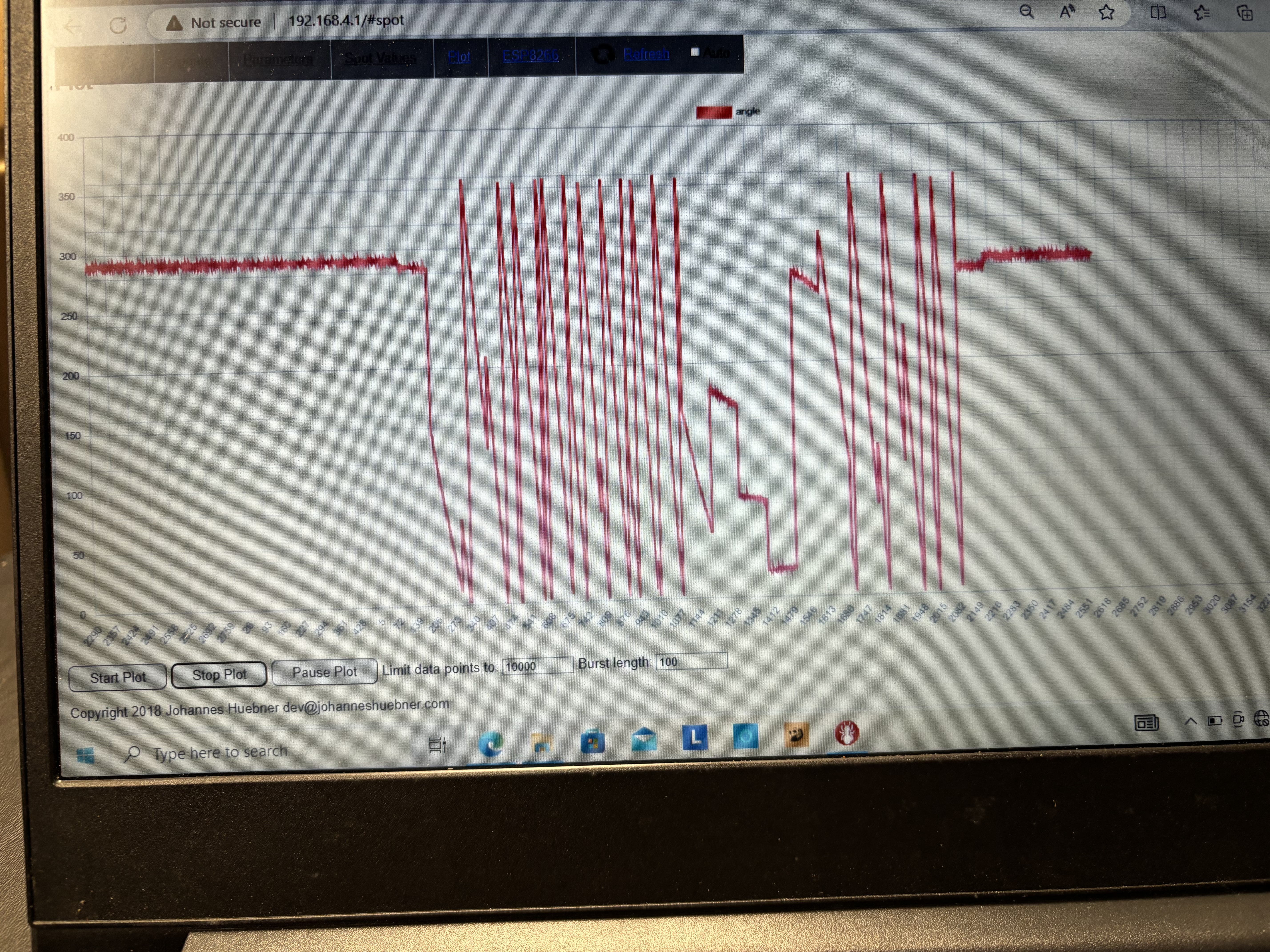This screenshot has height=952, width=1270.
Task: Add page to favorites with star icon
Action: click(1106, 12)
